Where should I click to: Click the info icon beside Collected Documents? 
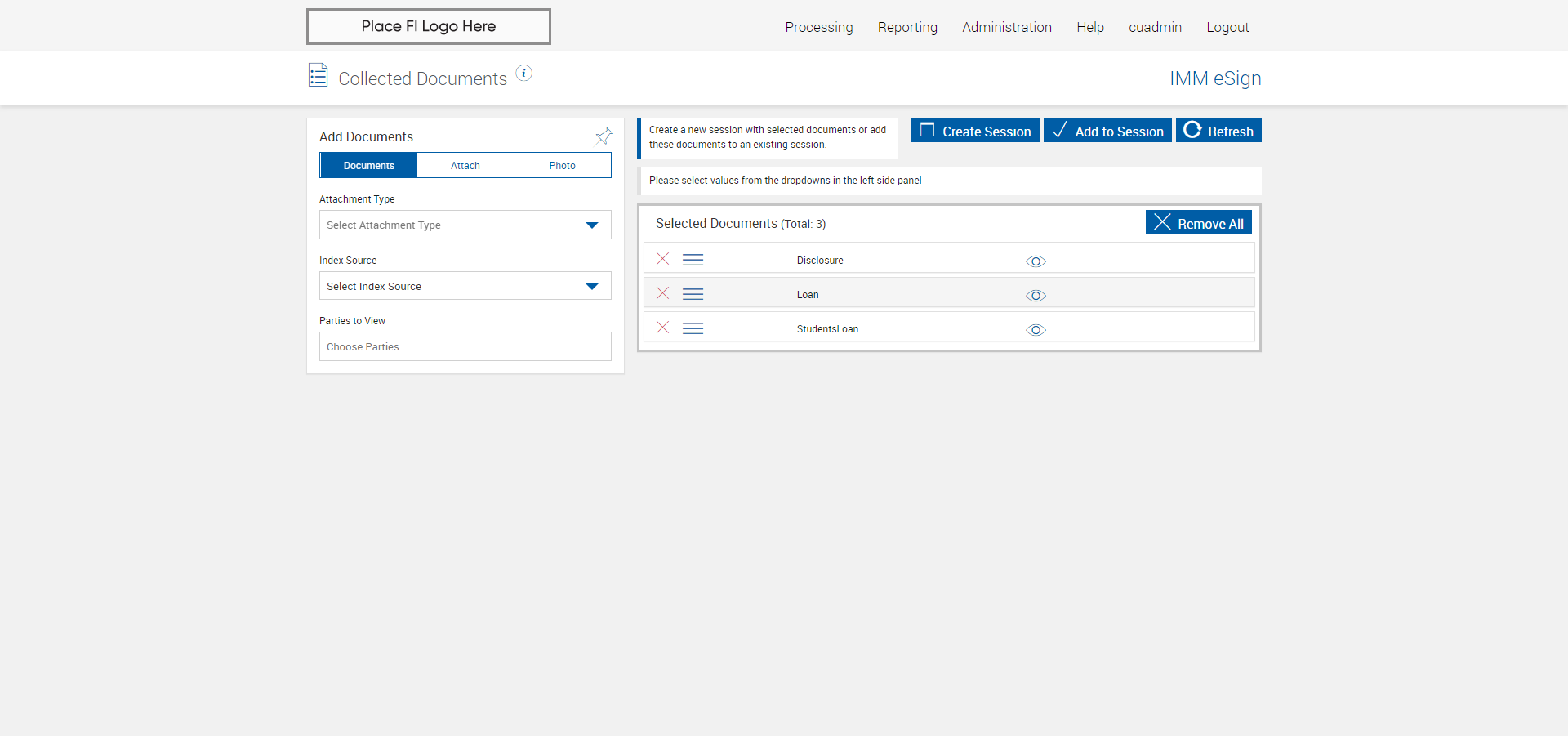pos(524,74)
